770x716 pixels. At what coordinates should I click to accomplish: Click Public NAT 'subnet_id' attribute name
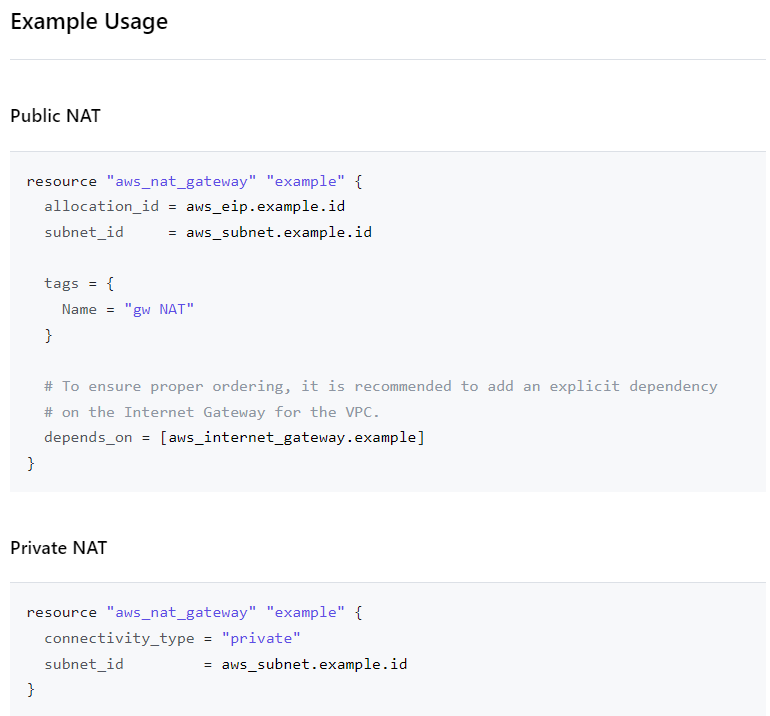(x=83, y=232)
